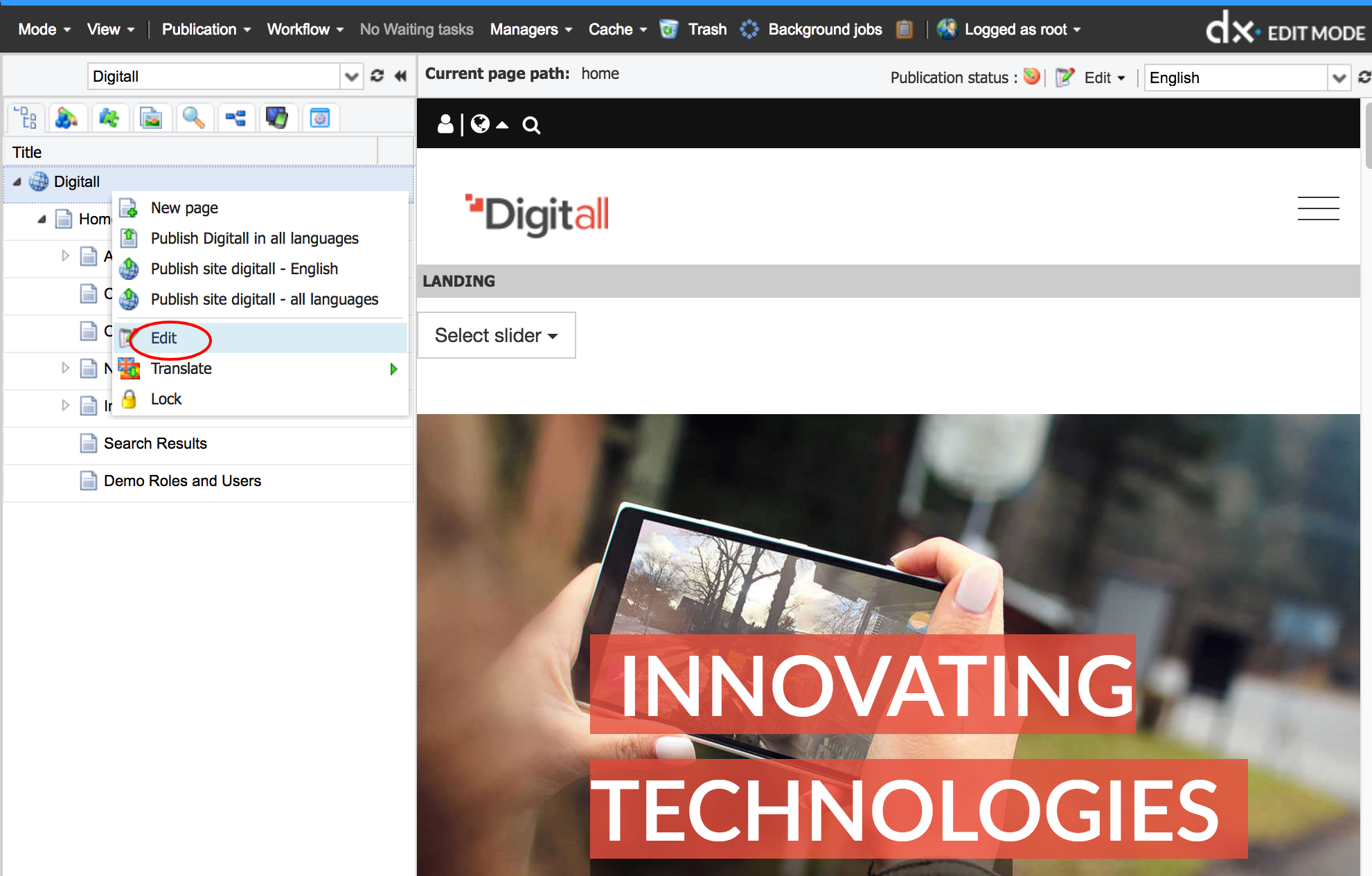1372x876 pixels.
Task: Open the clipboard icon in top bar
Action: click(904, 29)
